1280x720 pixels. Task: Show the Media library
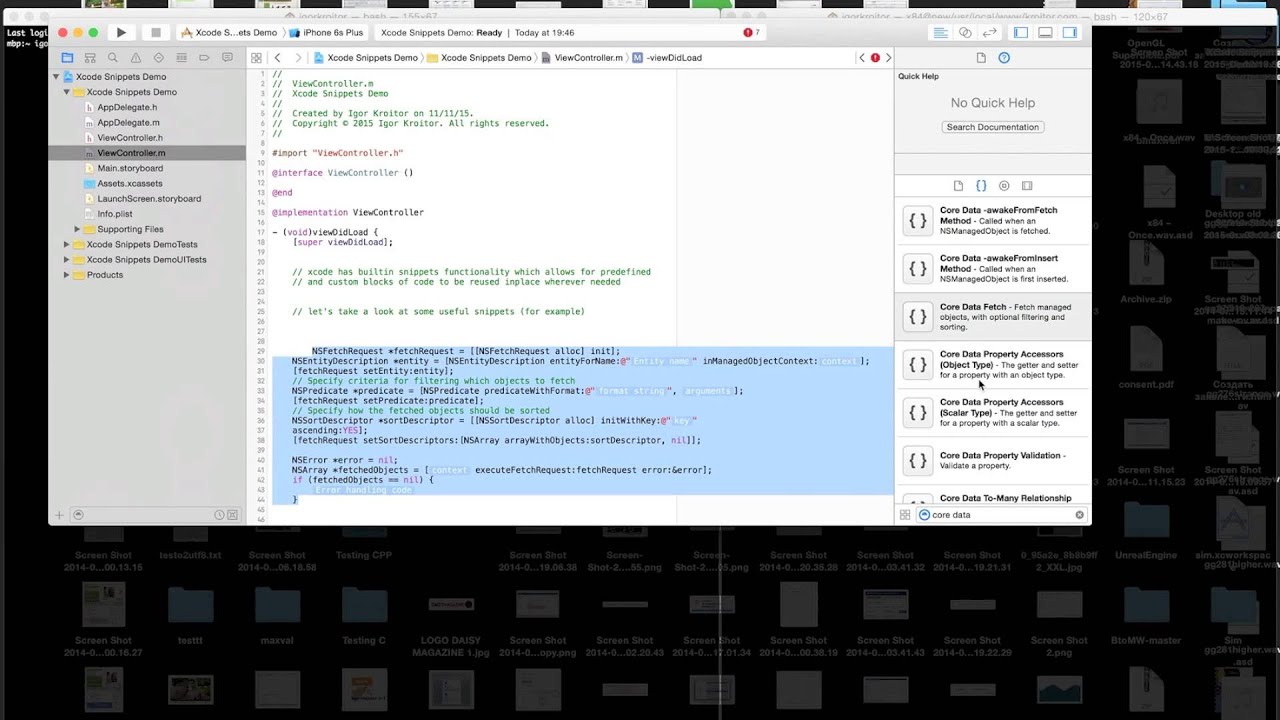coord(1027,186)
